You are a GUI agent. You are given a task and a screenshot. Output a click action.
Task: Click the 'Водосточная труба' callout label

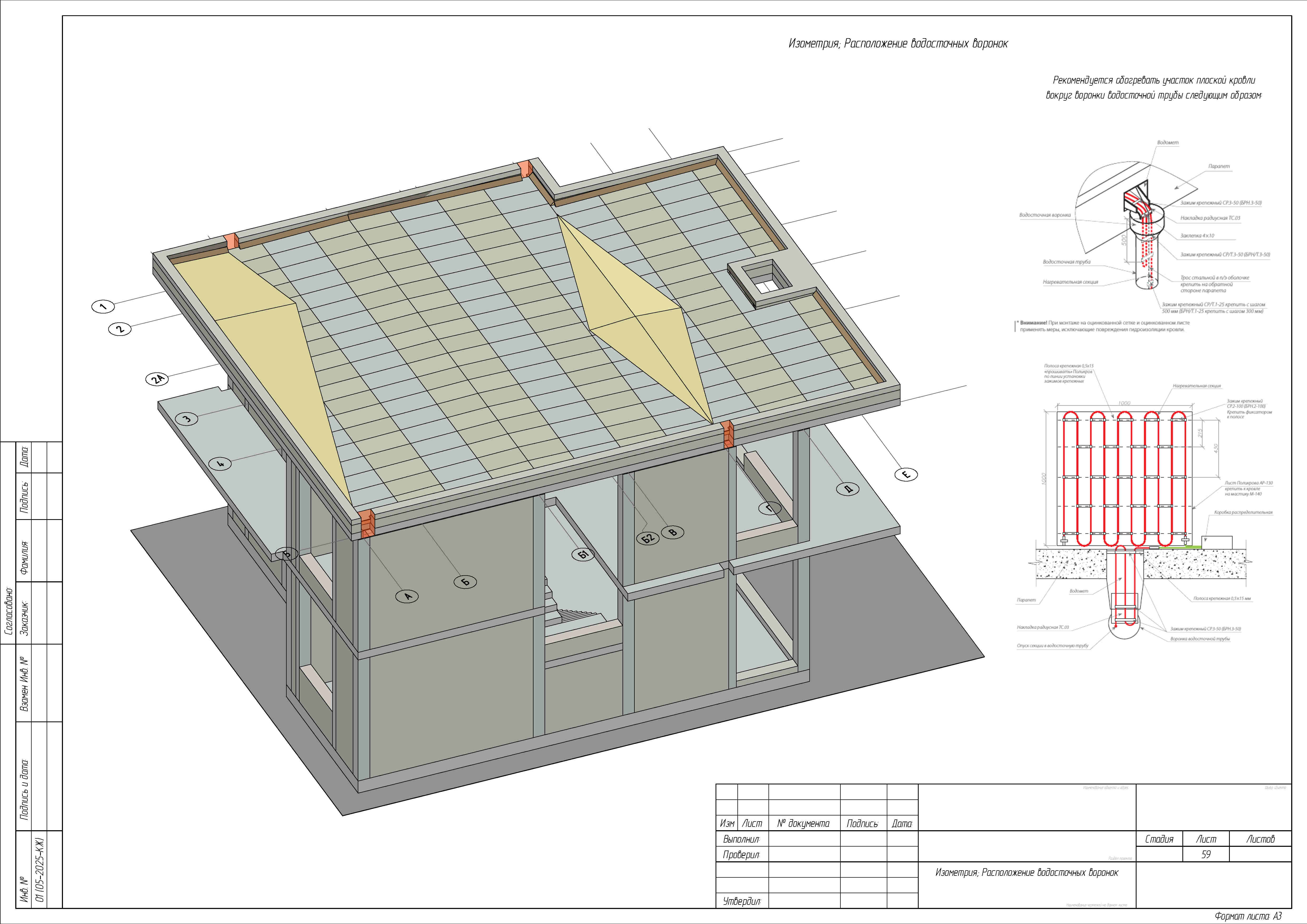tap(1067, 262)
